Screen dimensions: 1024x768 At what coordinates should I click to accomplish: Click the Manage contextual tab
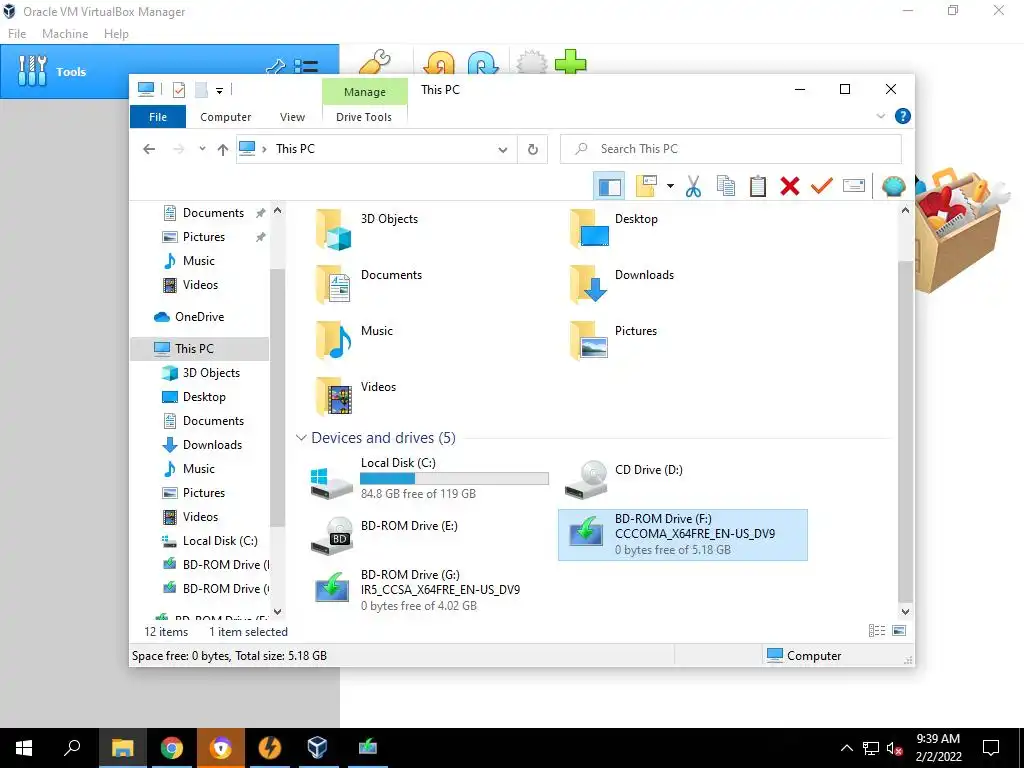(x=364, y=92)
